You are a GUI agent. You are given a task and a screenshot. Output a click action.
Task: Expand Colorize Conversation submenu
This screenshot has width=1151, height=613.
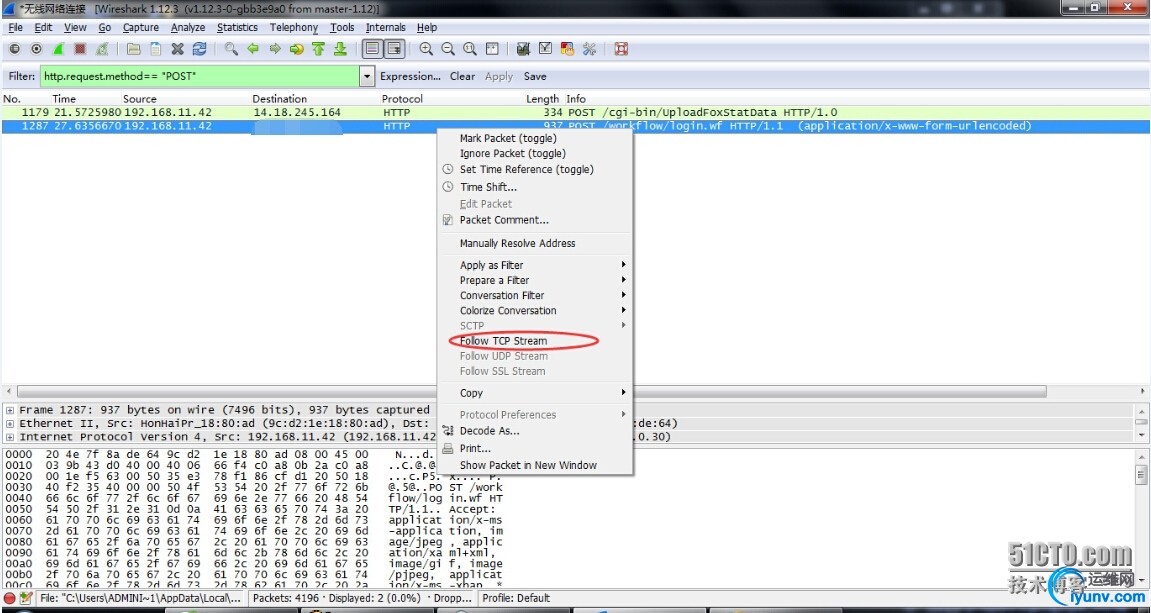point(534,311)
